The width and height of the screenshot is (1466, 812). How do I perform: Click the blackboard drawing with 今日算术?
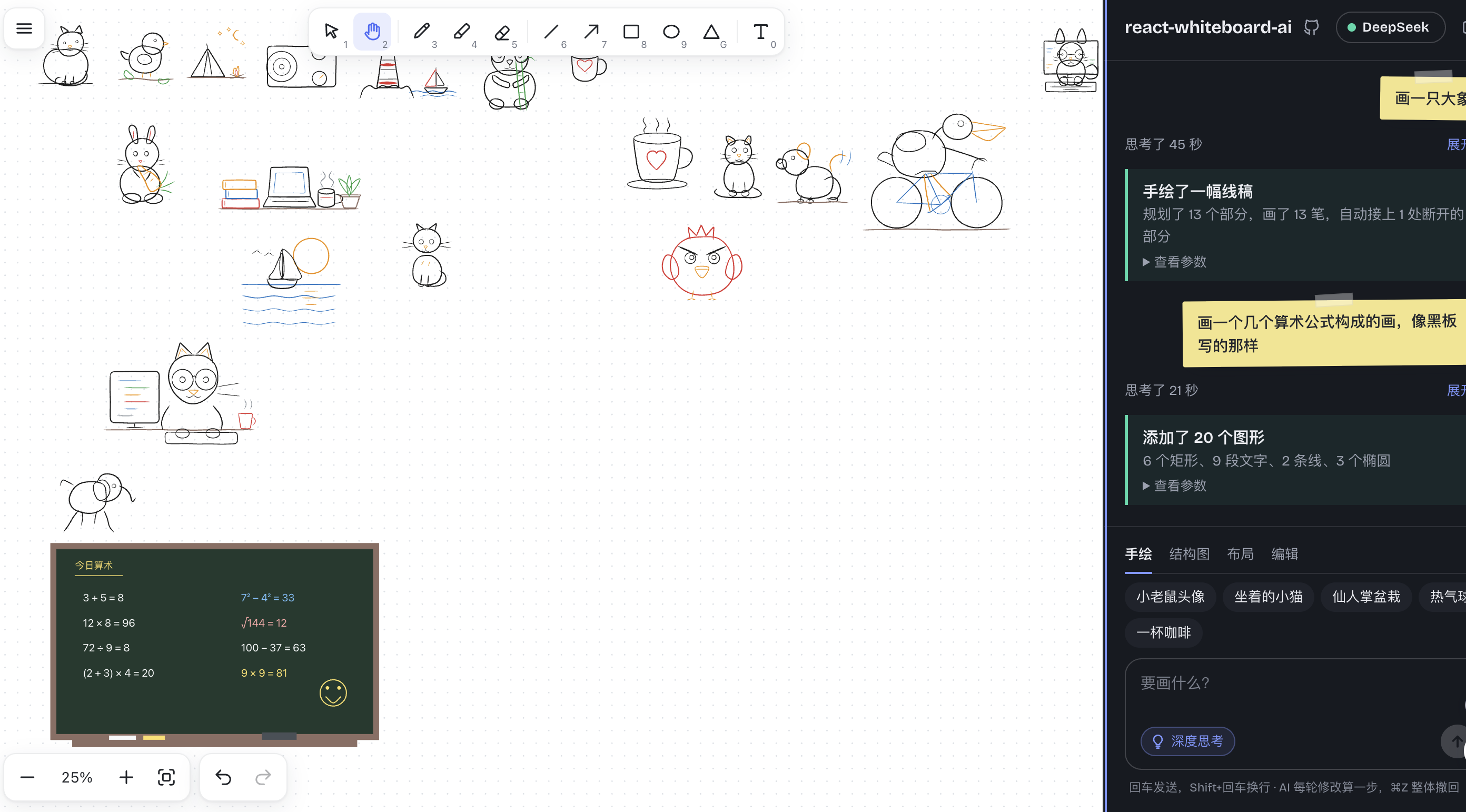(214, 645)
